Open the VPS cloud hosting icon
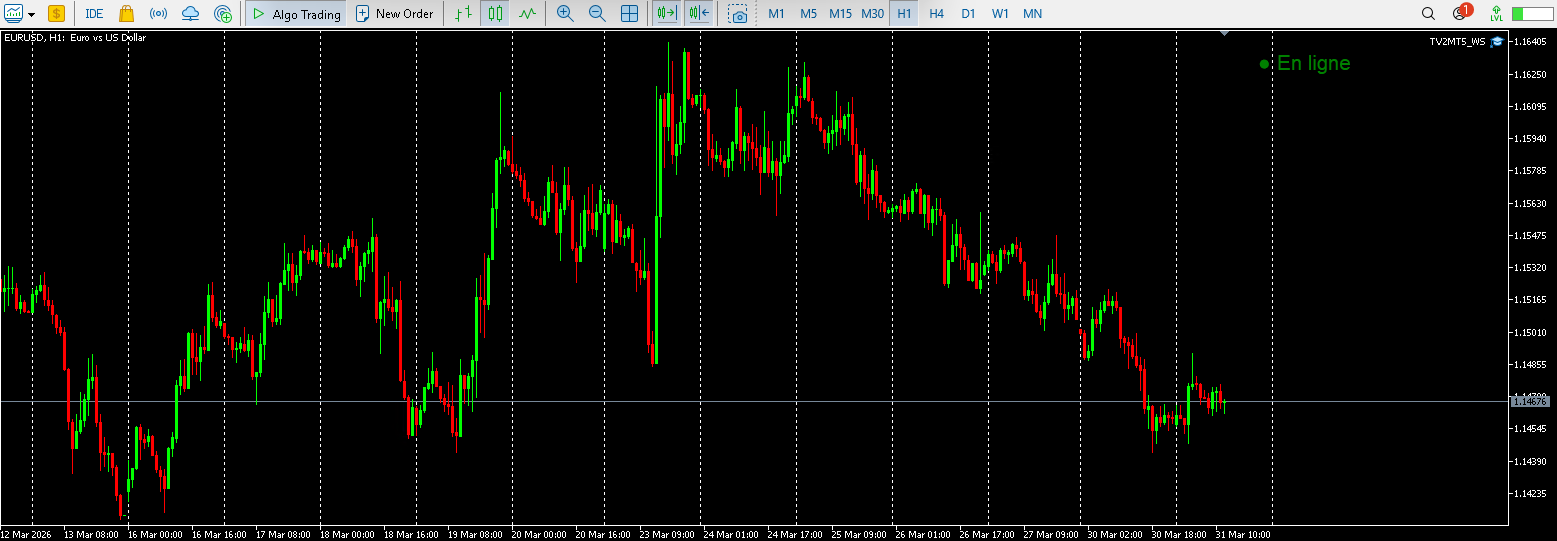The height and width of the screenshot is (541, 1557). pos(190,14)
